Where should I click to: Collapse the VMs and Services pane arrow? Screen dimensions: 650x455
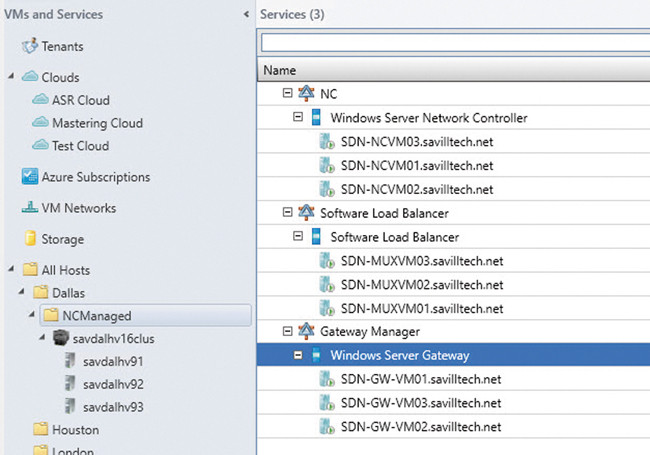pos(247,15)
